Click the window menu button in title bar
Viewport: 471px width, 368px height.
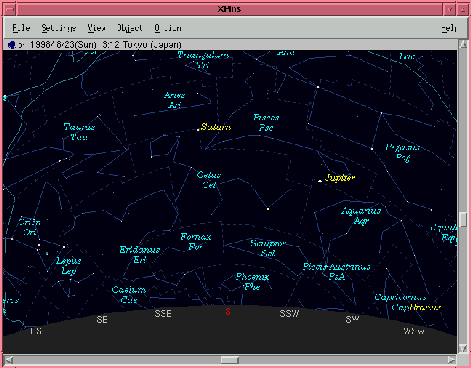(10, 9)
